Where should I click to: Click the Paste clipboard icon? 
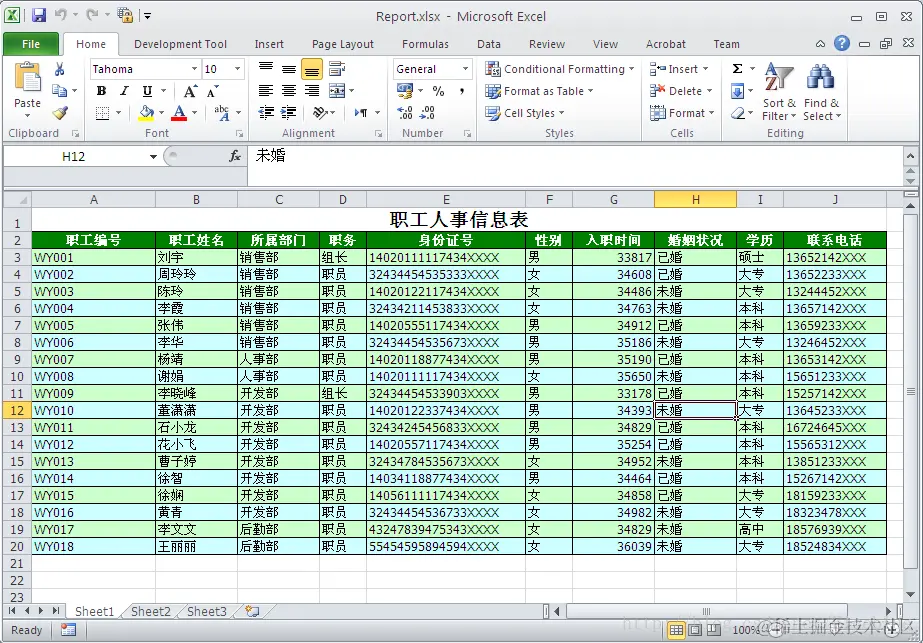(x=27, y=78)
